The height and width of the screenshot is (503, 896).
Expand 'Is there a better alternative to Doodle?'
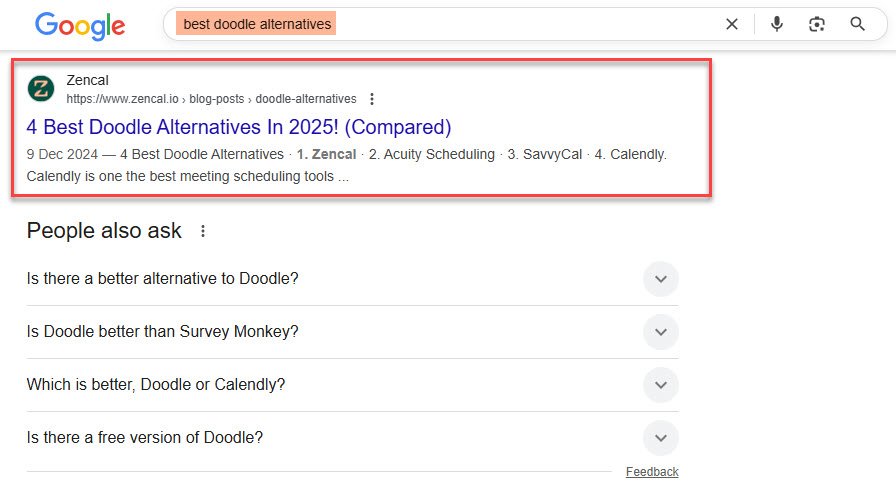352,279
